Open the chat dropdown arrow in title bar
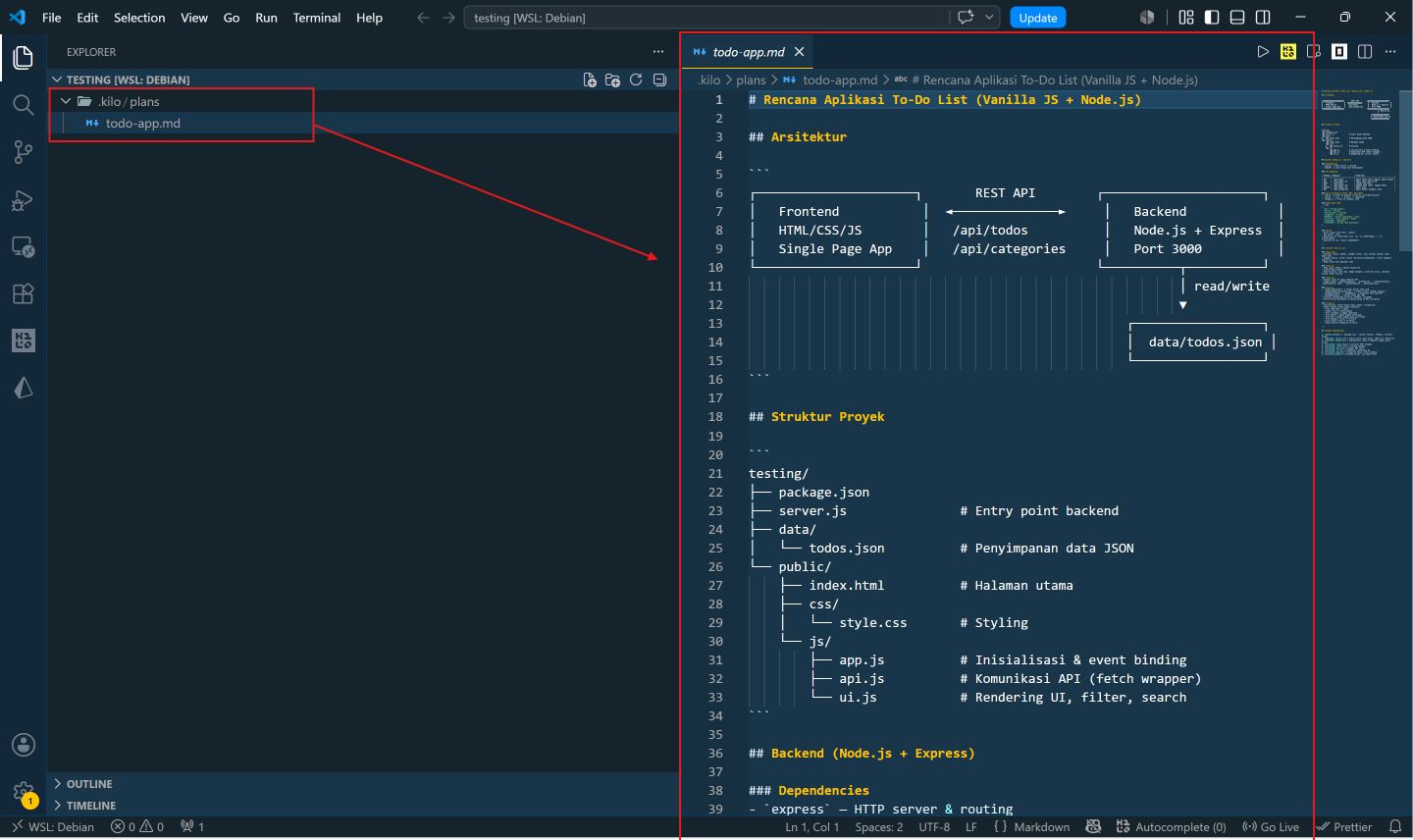Viewport: 1413px width, 840px height. coord(989,18)
